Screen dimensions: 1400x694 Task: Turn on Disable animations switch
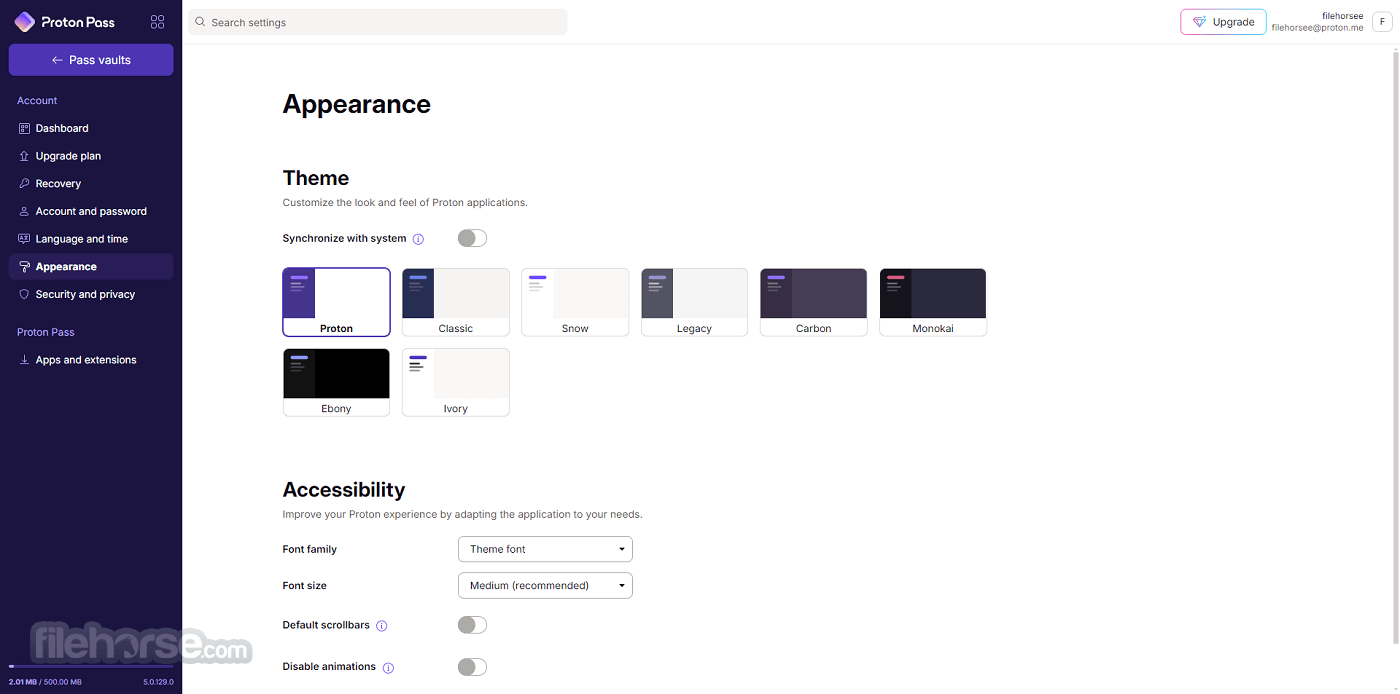tap(472, 667)
